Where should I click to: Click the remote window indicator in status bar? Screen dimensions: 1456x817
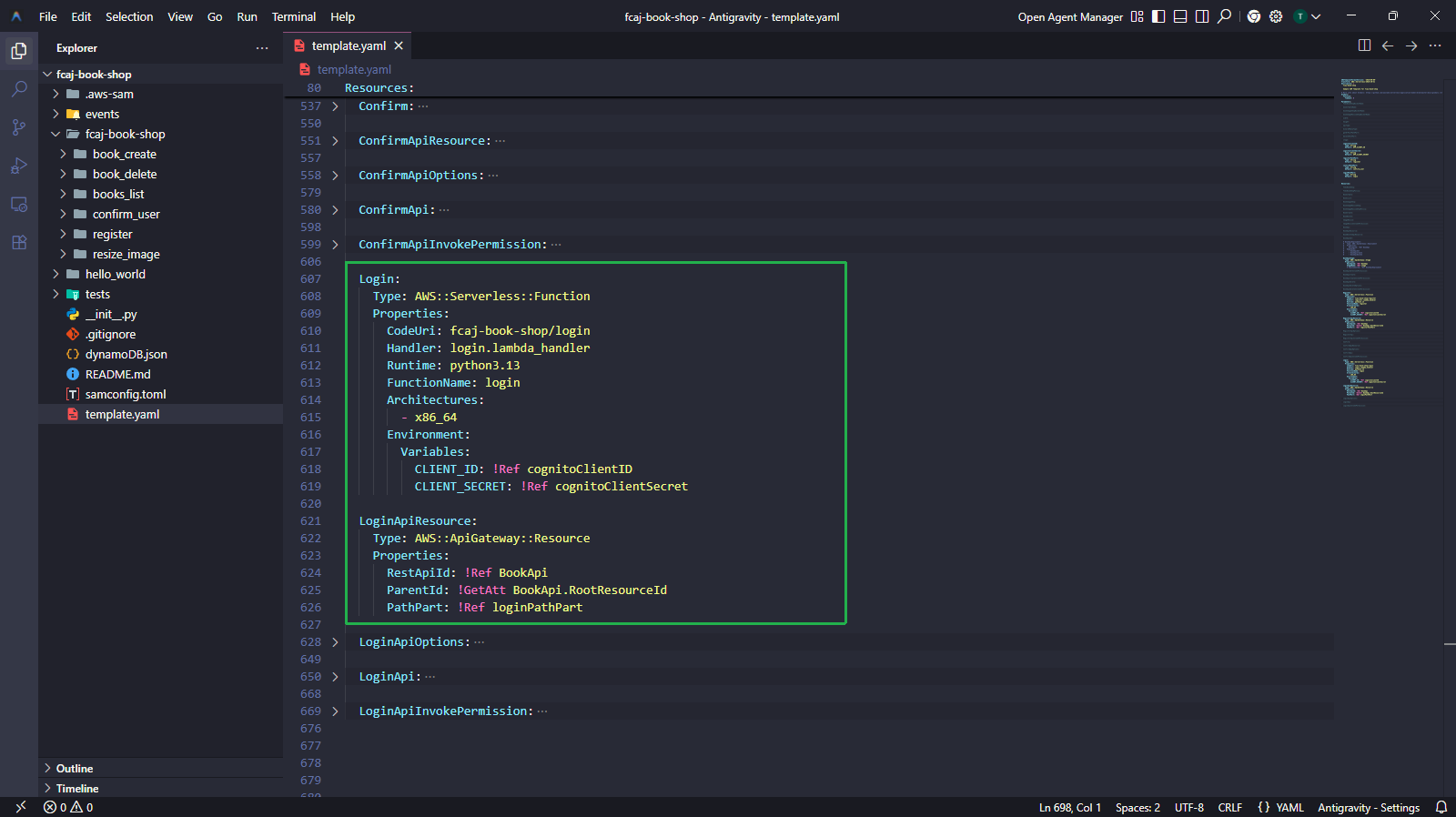21,807
